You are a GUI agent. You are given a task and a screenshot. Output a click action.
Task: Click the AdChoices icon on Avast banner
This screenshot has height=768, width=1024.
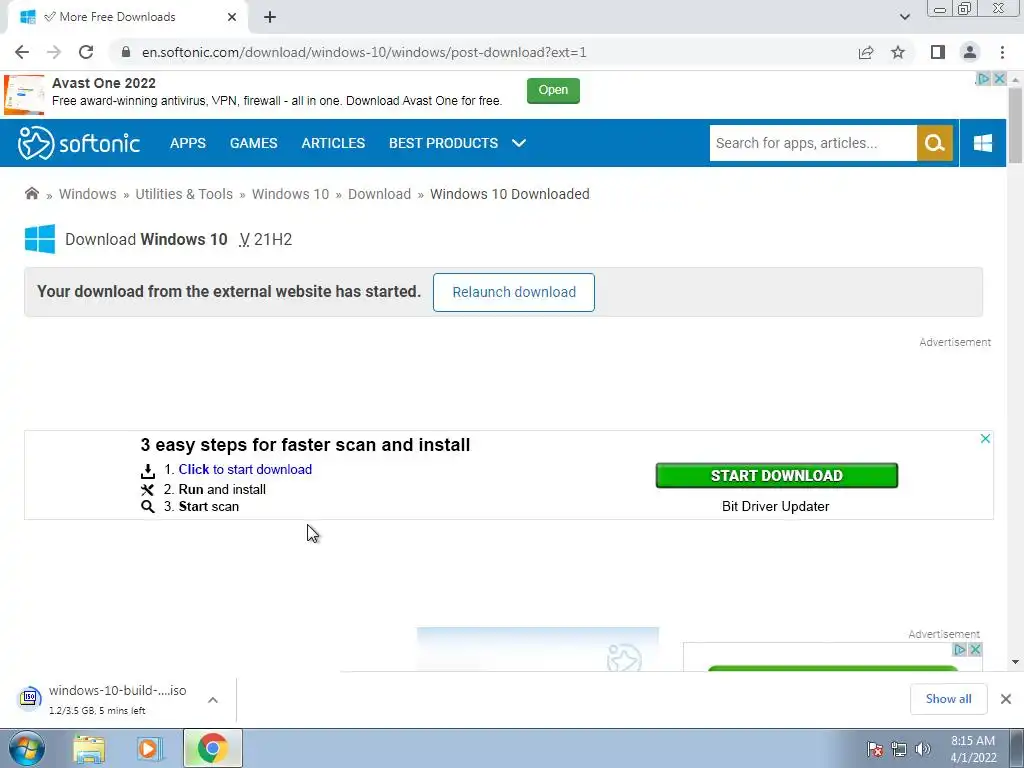[984, 79]
